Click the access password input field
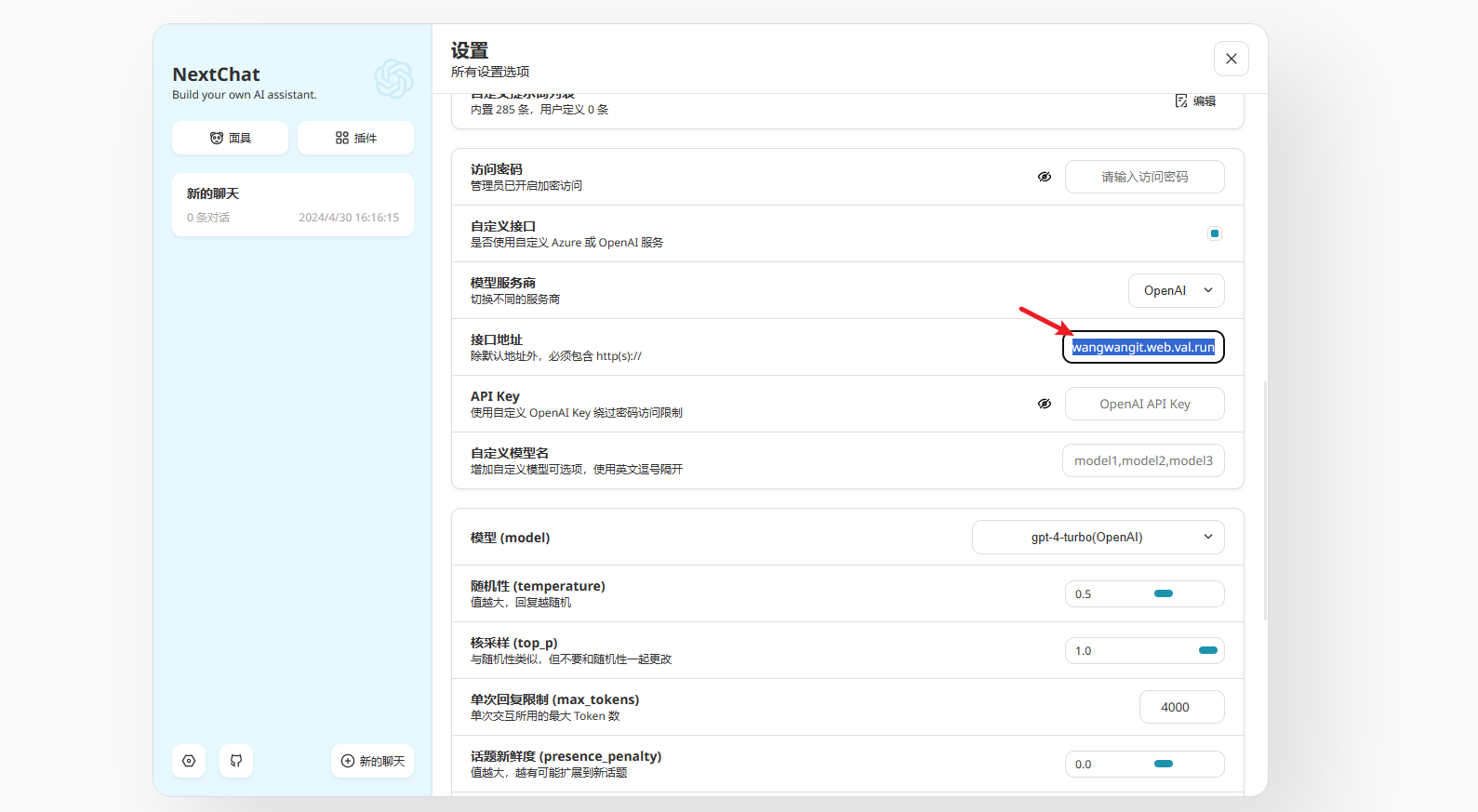Image resolution: width=1478 pixels, height=812 pixels. (1145, 177)
